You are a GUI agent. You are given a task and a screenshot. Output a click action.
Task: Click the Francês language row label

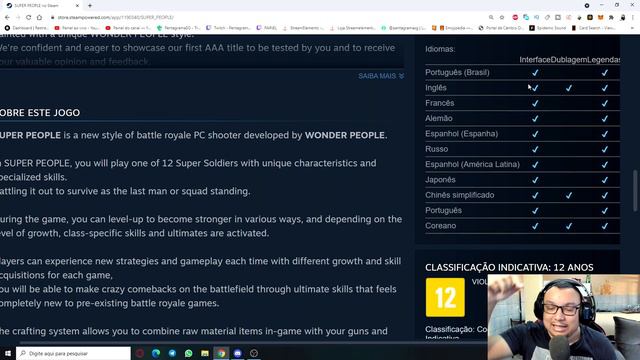coord(440,103)
